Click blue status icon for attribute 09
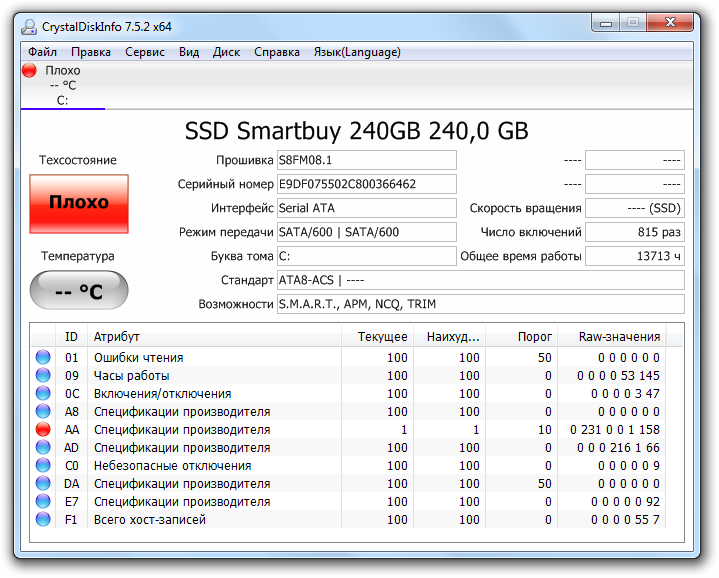The height and width of the screenshot is (578, 719). (x=43, y=375)
